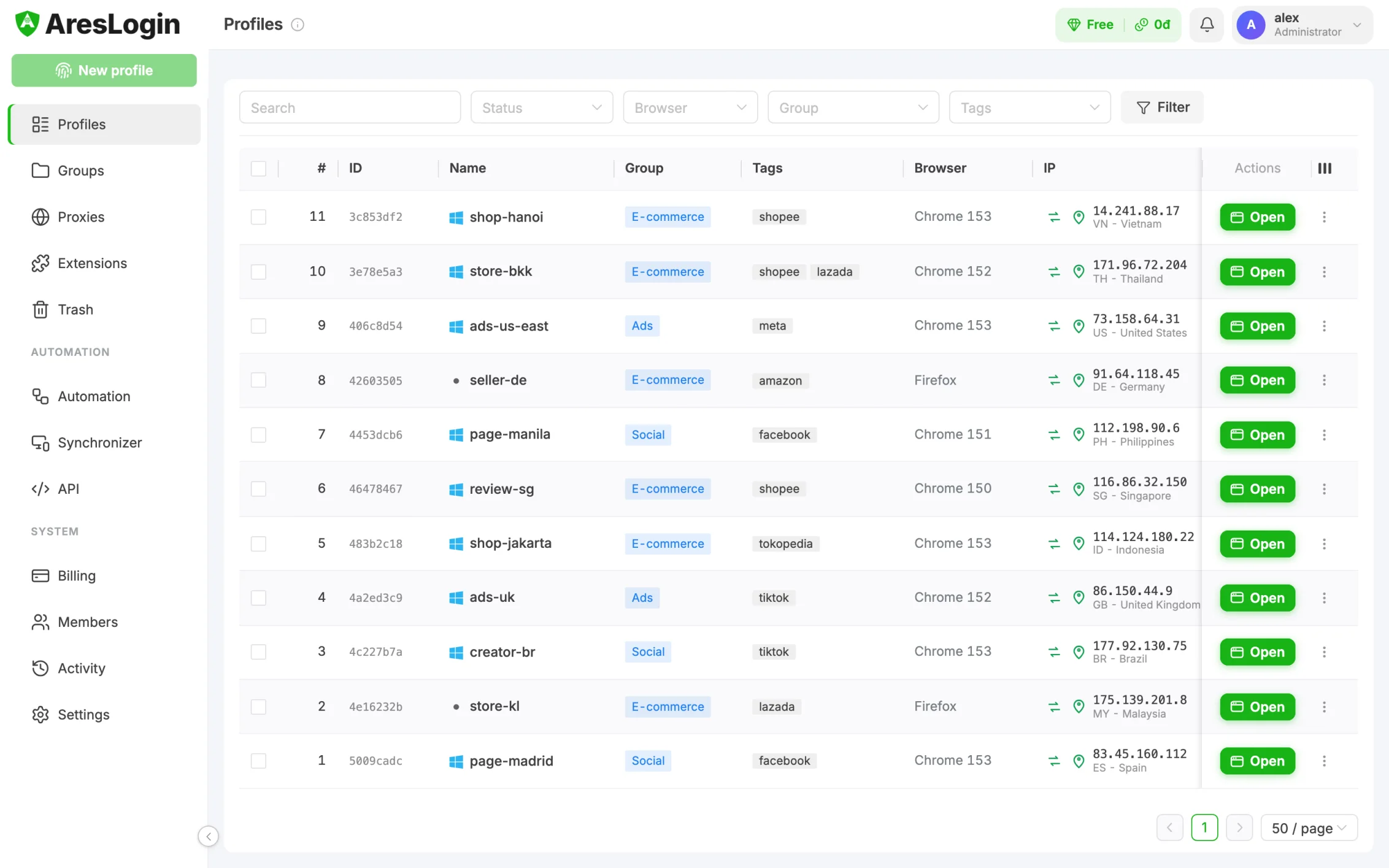Open the Tags filter dropdown
The height and width of the screenshot is (868, 1389).
point(1030,107)
